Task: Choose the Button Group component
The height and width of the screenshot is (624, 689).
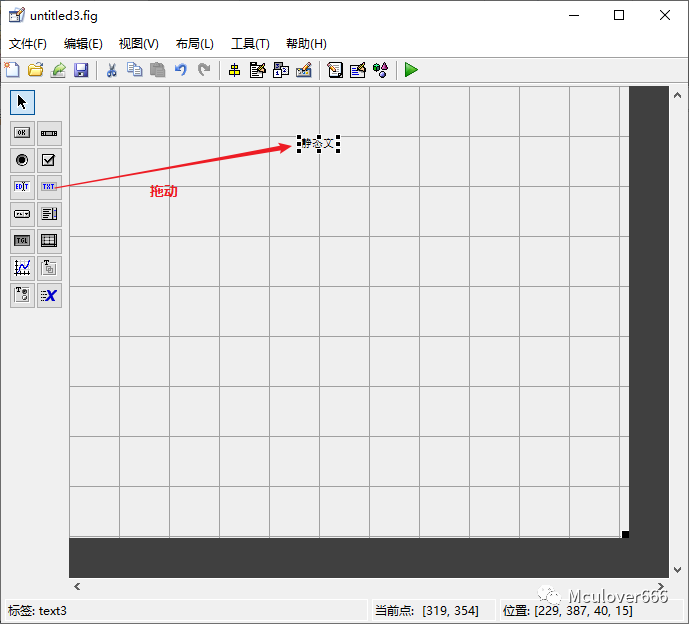Action: (22, 295)
